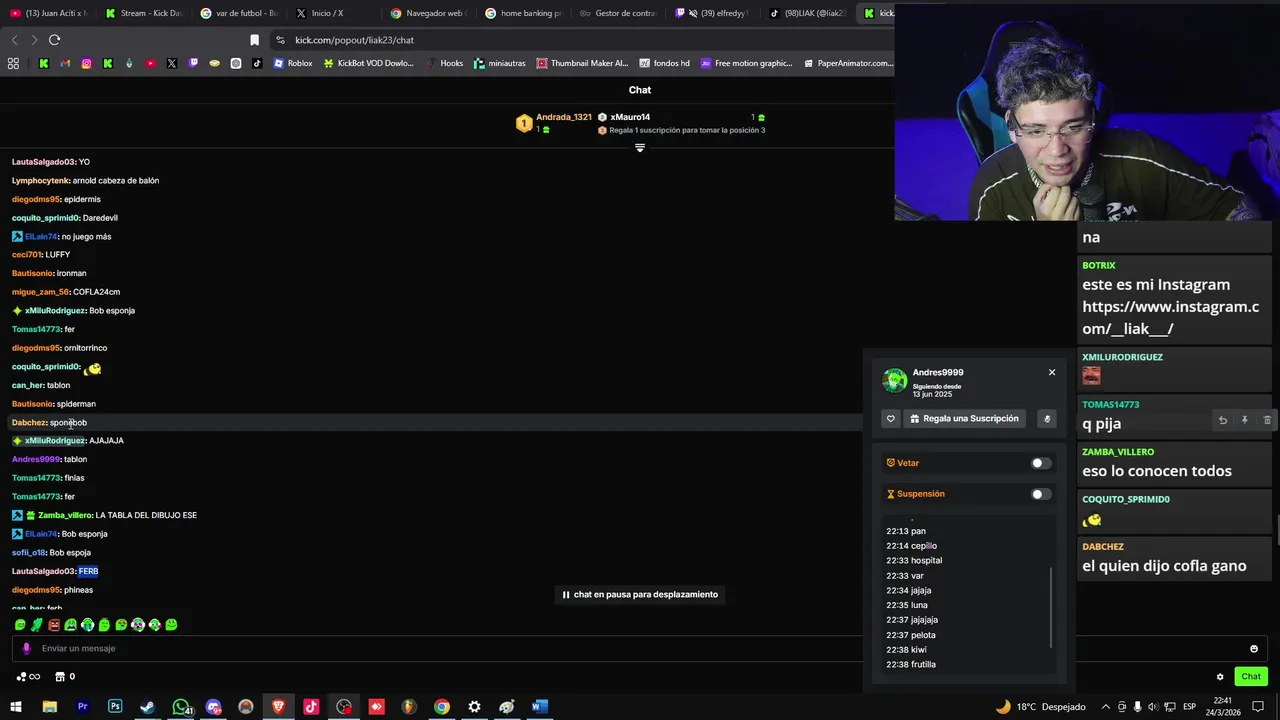Click the 22:38 frutilla history entry

click(911, 665)
